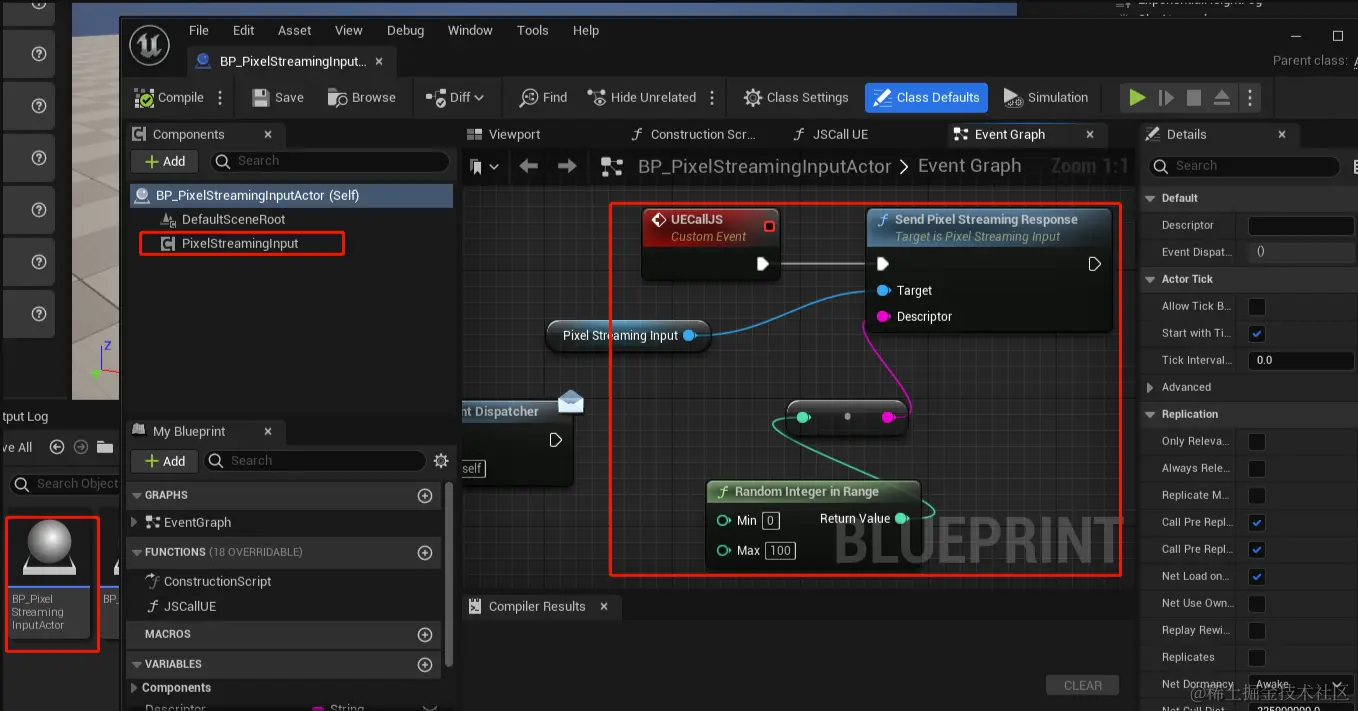The width and height of the screenshot is (1358, 711).
Task: Add new variable with VARIABLES plus icon
Action: pos(425,664)
